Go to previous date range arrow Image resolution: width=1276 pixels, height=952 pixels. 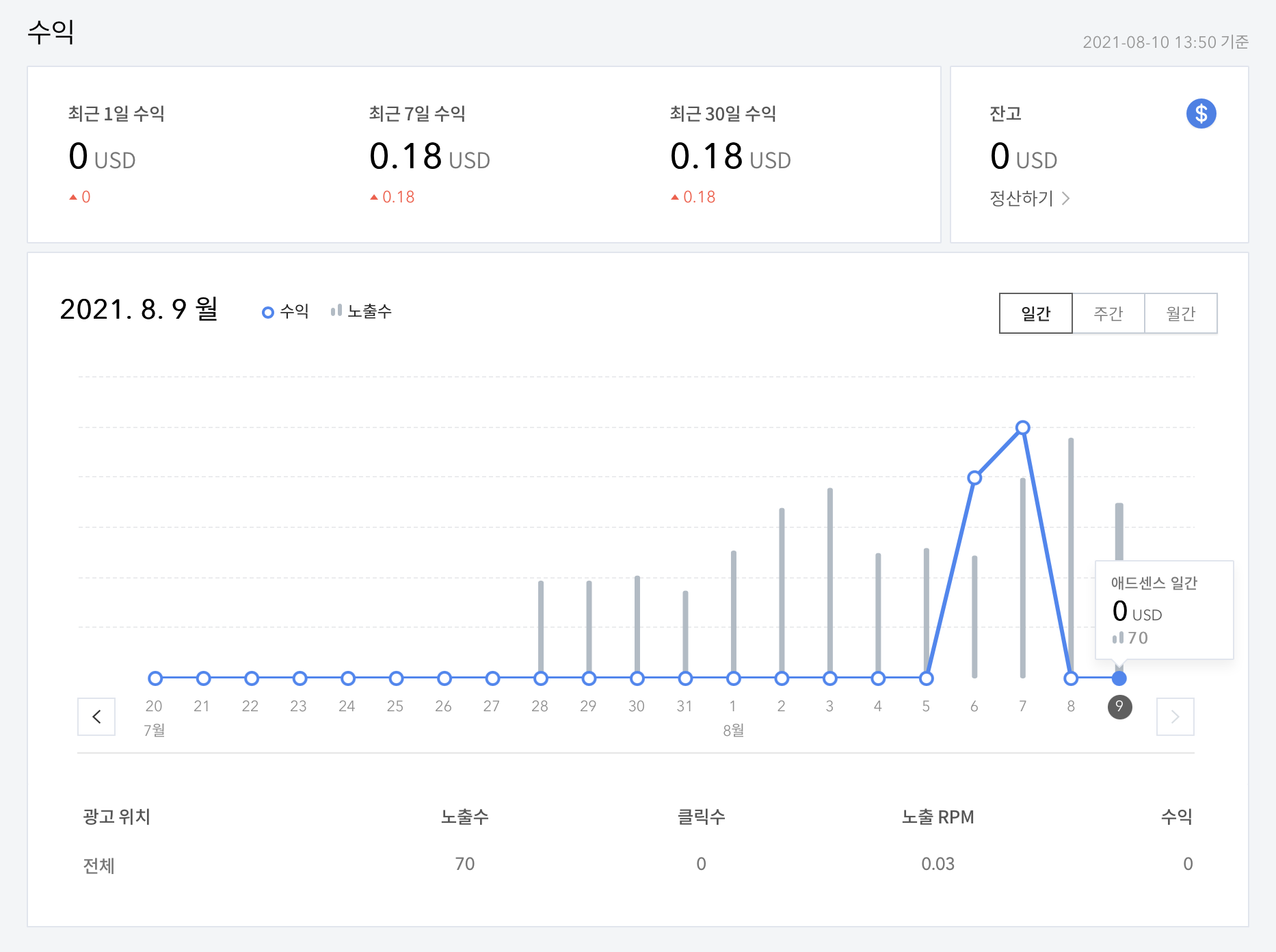tap(96, 717)
